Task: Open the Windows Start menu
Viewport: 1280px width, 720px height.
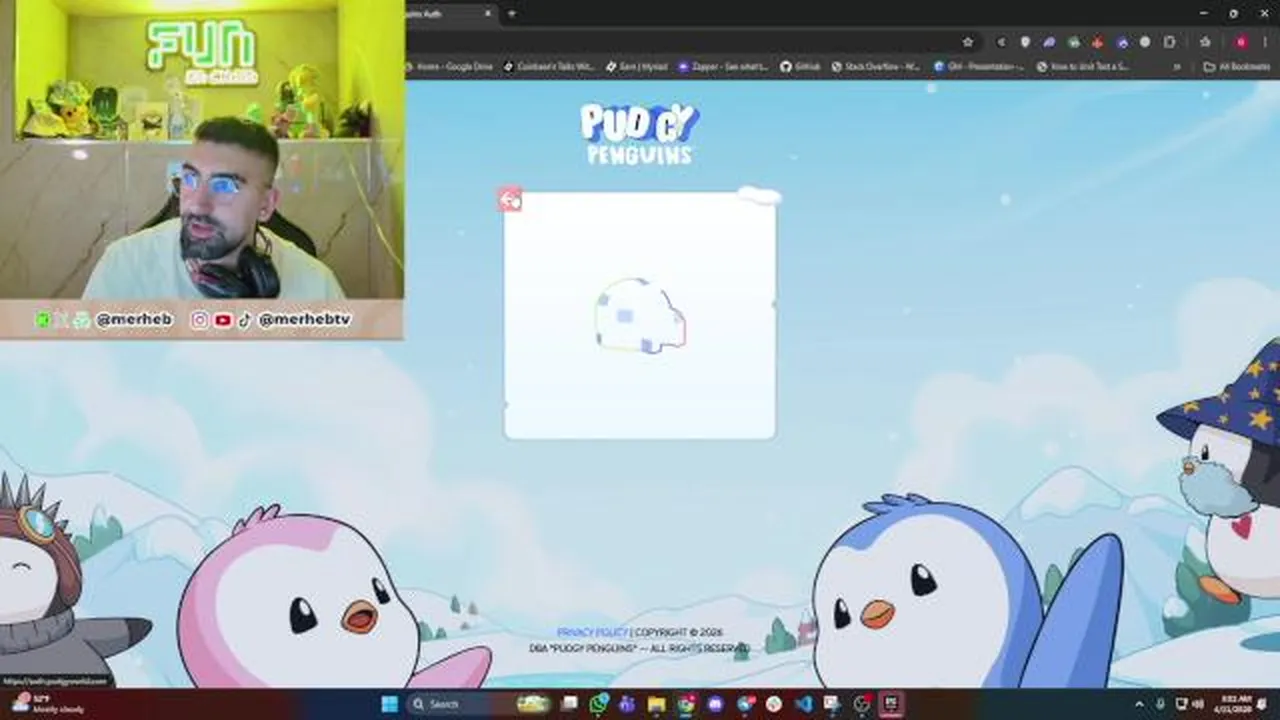Action: point(389,704)
